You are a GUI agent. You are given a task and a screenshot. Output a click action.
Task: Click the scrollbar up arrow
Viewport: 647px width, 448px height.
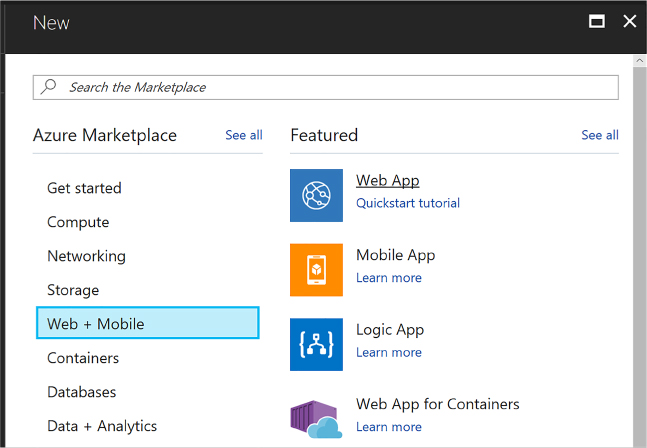[640, 61]
